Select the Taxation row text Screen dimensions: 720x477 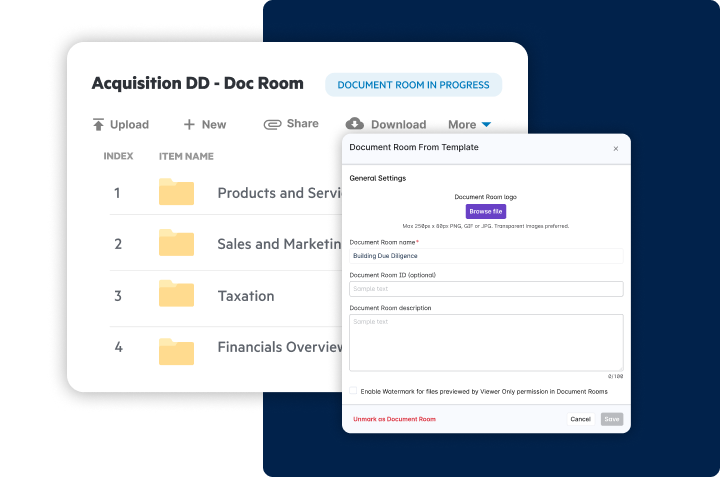[x=246, y=296]
